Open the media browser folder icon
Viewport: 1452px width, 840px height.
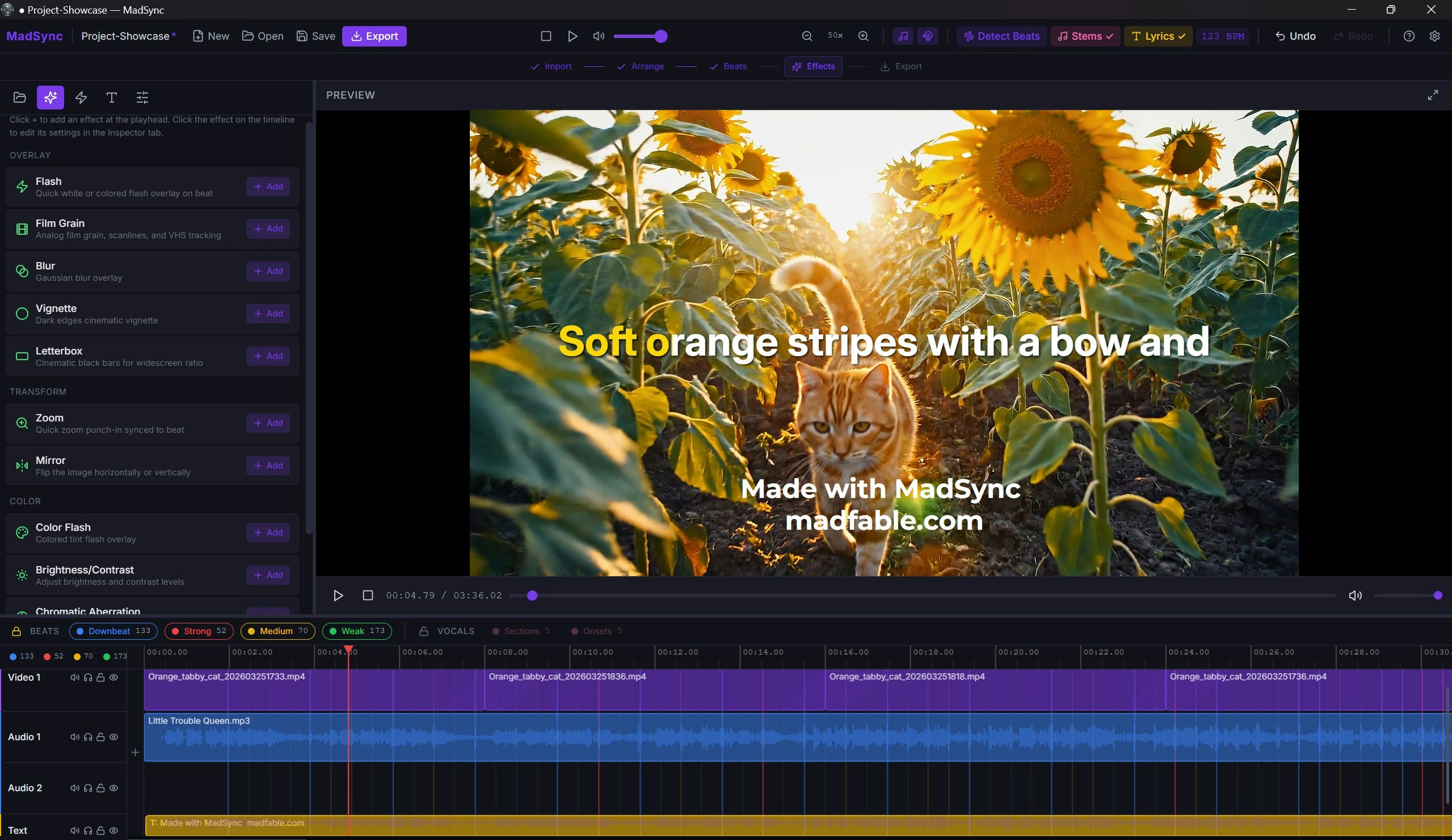click(x=19, y=98)
